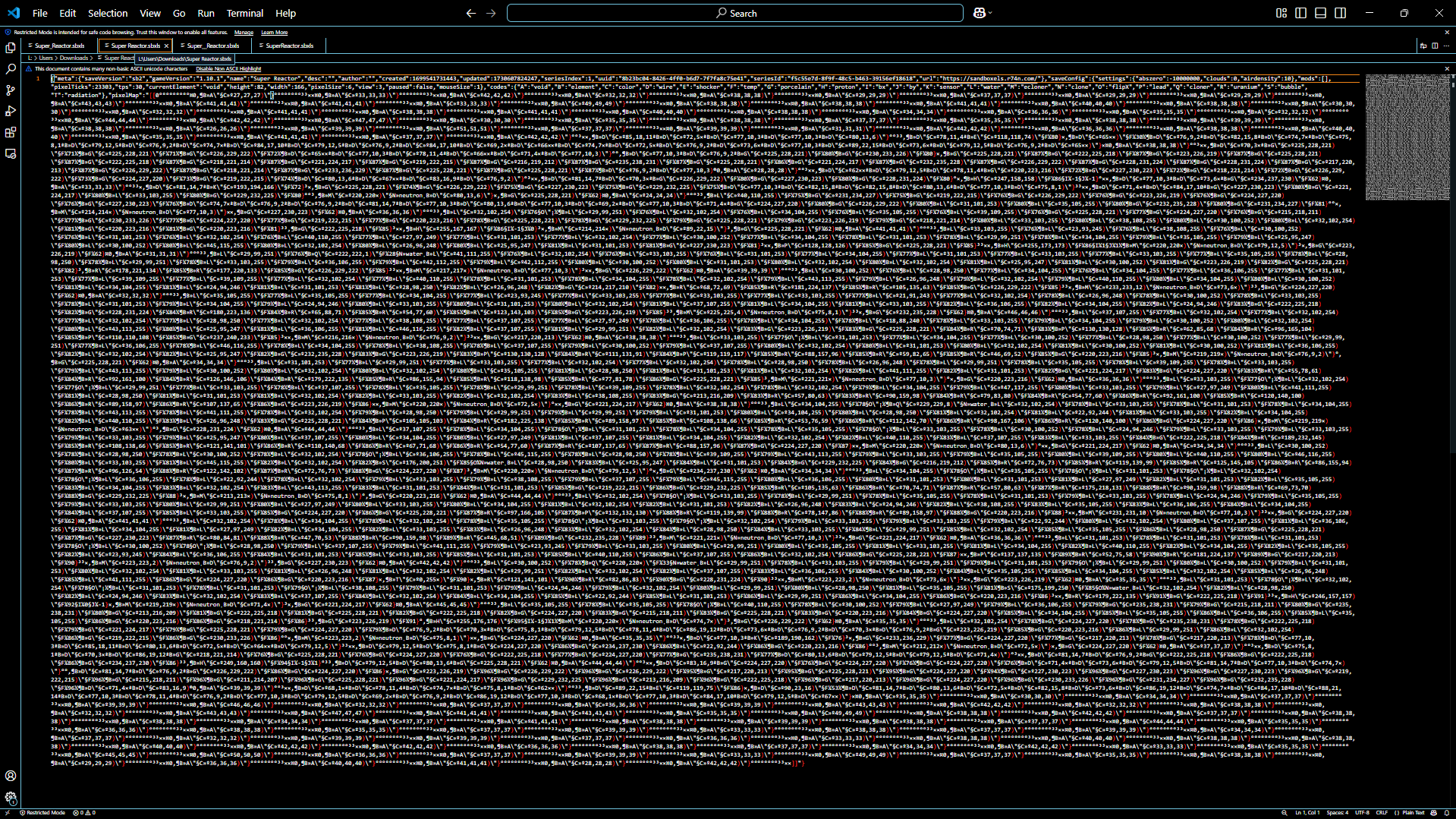Expand the L: drive breadcrumb segment

30,58
